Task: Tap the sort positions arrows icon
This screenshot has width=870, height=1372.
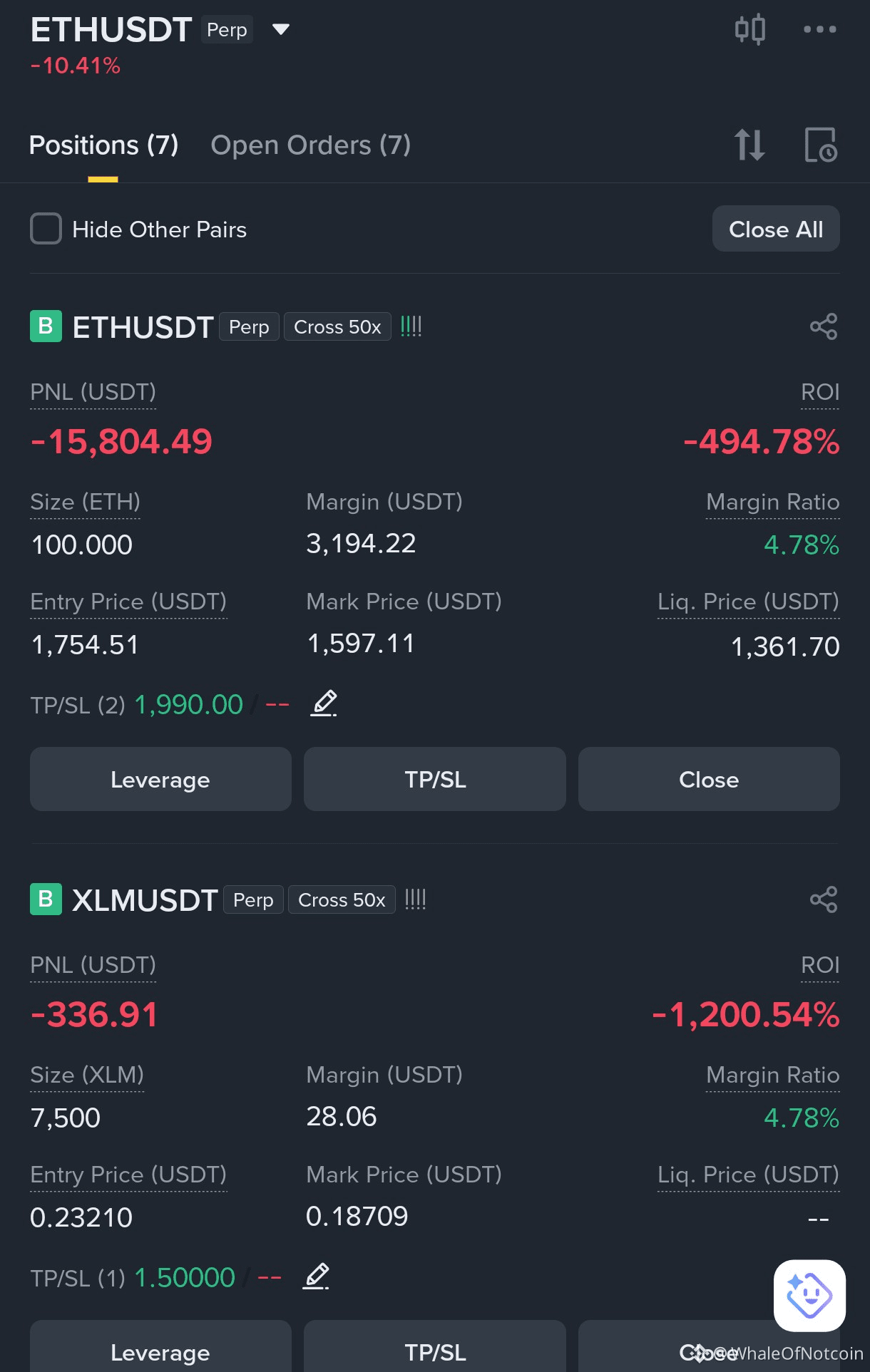Action: (x=749, y=145)
